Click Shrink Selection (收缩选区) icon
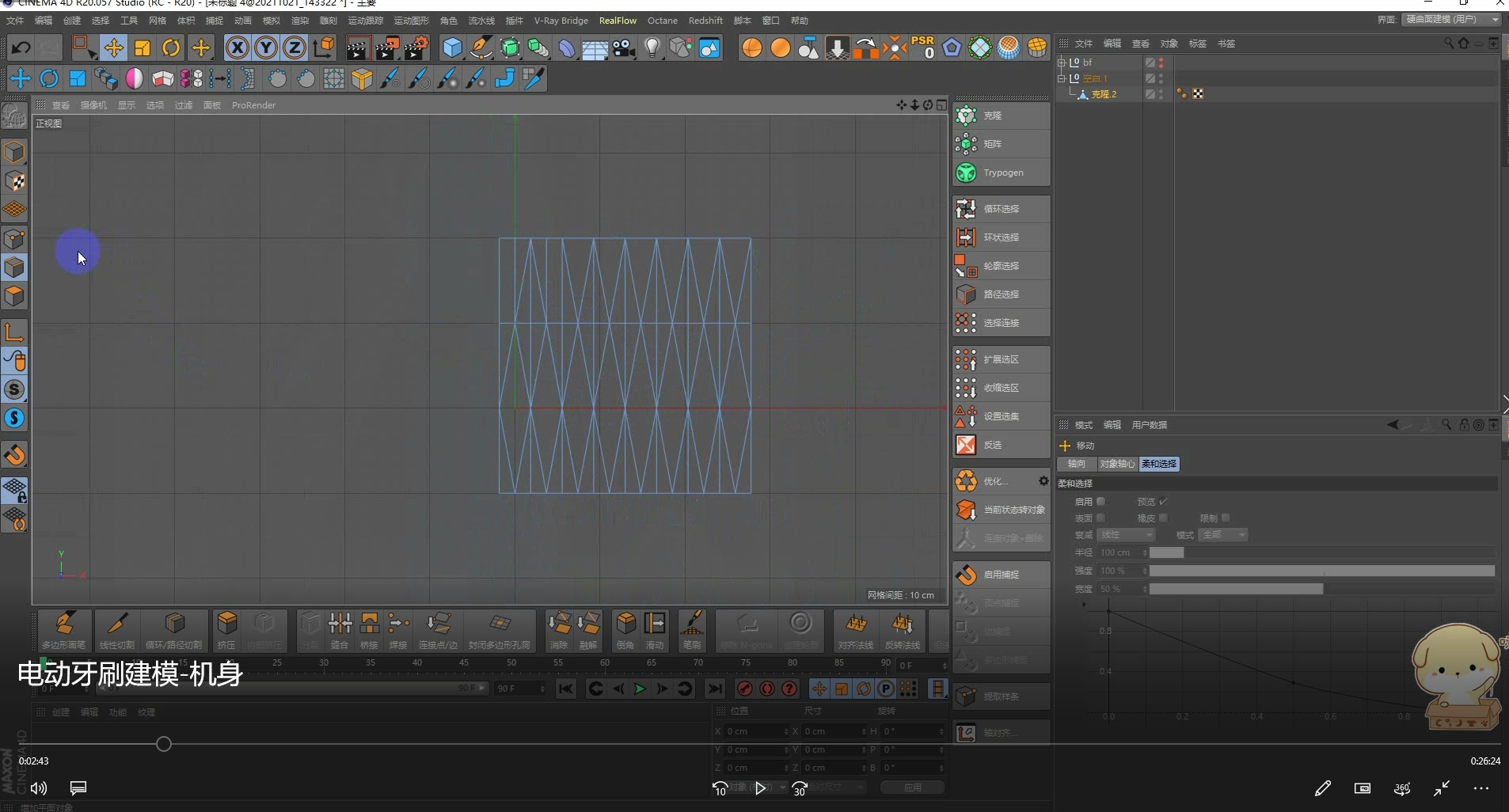The height and width of the screenshot is (812, 1509). (966, 388)
